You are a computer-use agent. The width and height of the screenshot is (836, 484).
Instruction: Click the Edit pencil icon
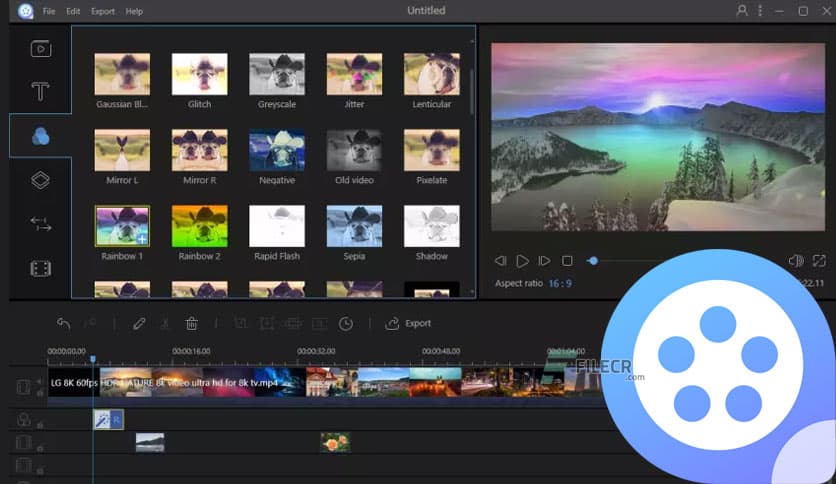139,323
